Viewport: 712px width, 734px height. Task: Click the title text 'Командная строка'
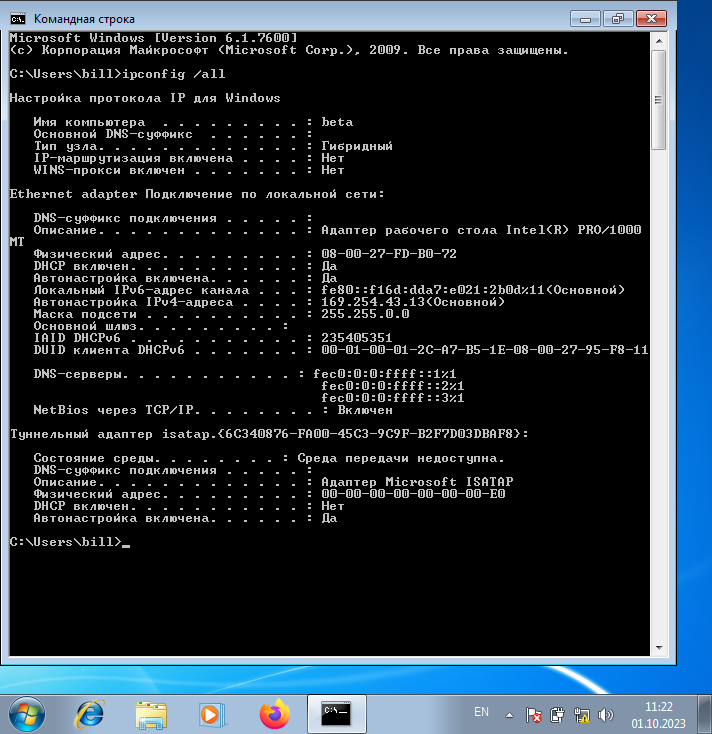84,19
